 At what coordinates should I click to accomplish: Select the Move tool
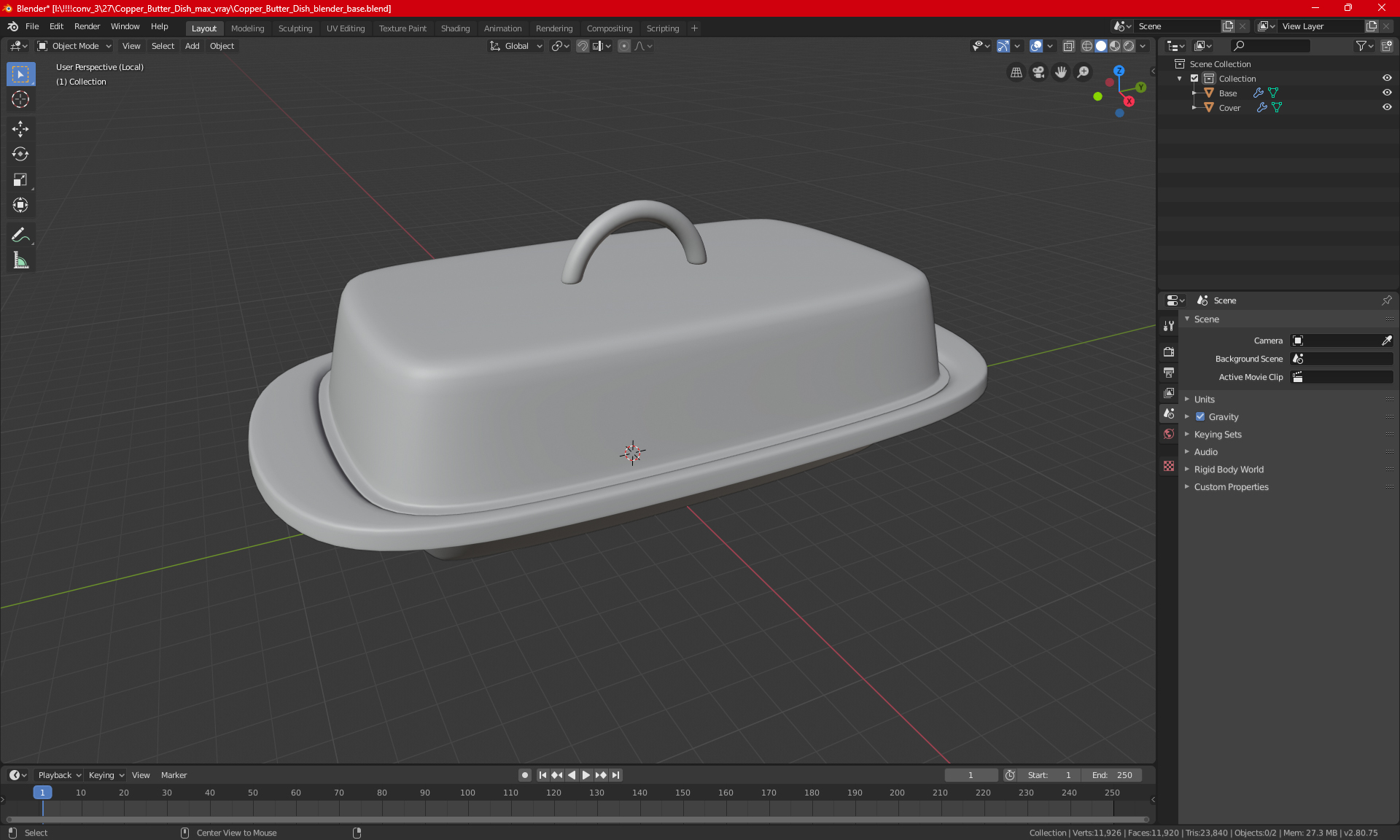(x=20, y=129)
